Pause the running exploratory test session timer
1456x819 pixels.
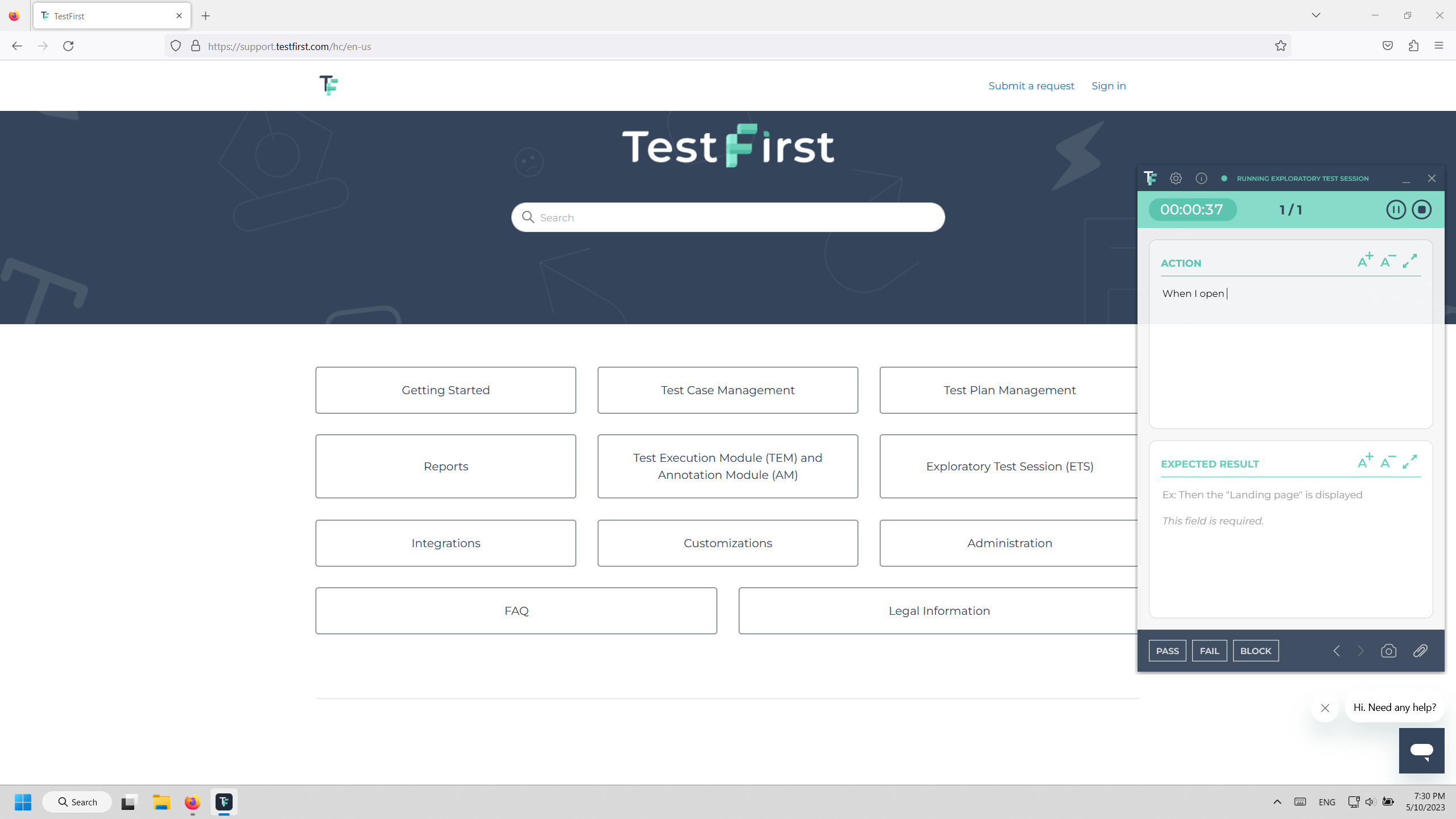1396,209
